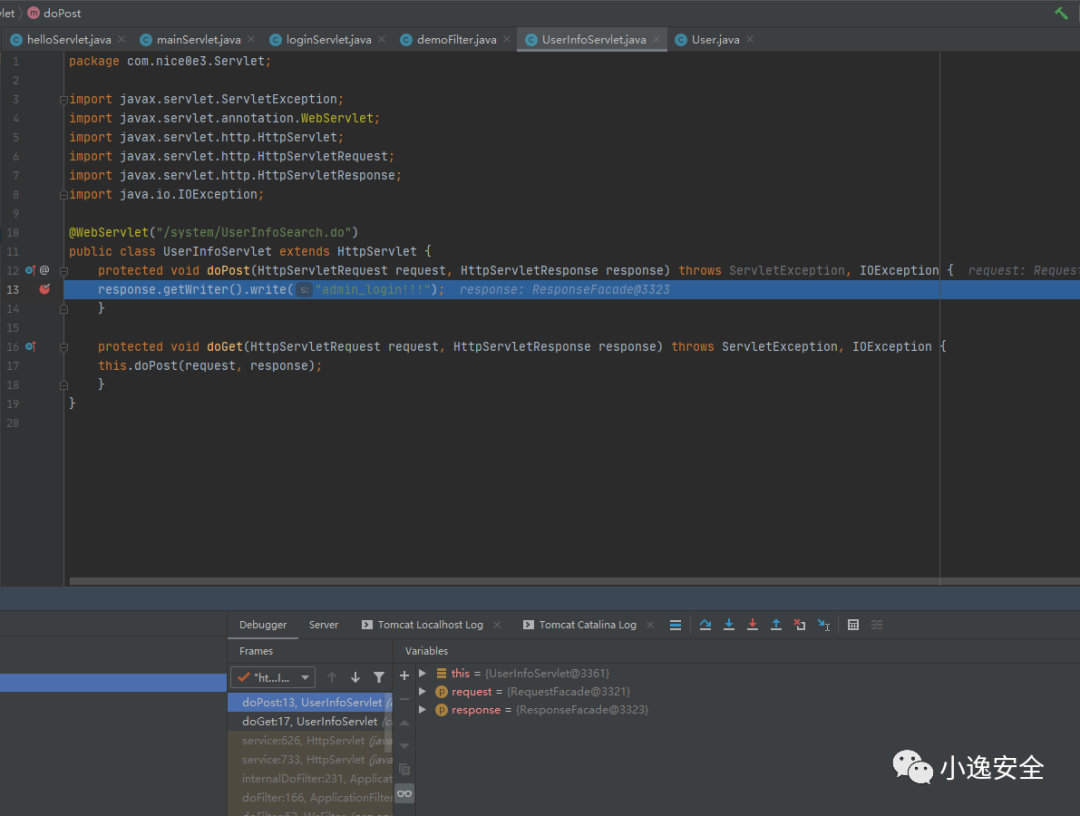Switch to the loginServlet.java tab
Screen dimensions: 1080x816
click(328, 39)
